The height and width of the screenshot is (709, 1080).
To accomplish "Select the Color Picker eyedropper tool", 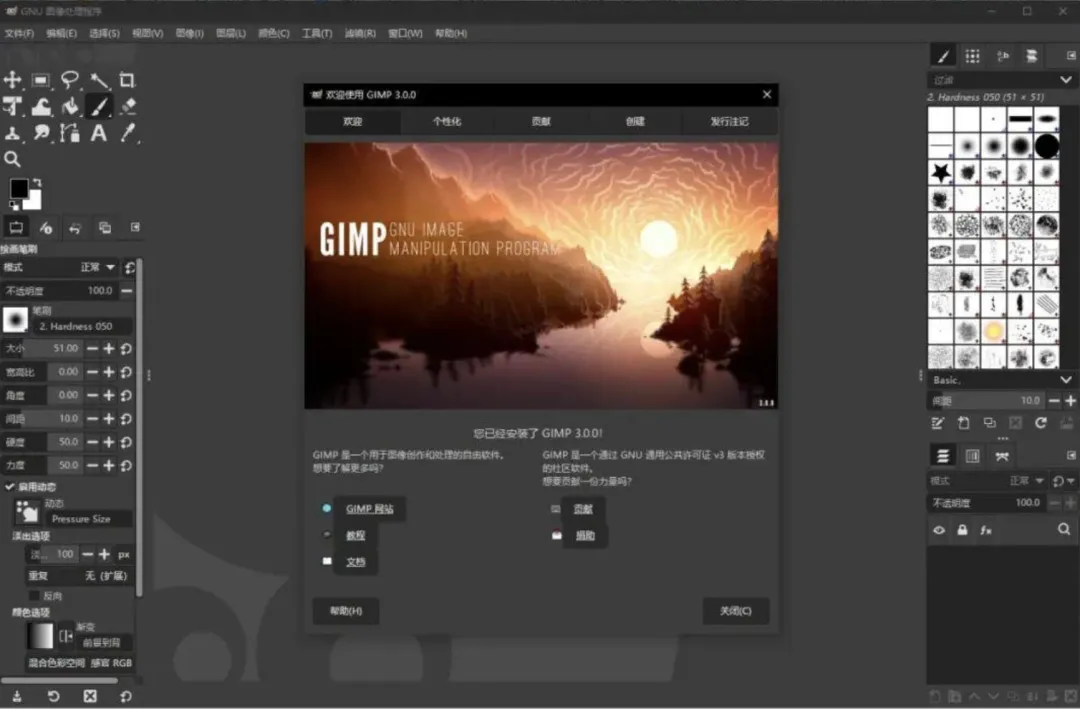I will point(127,132).
